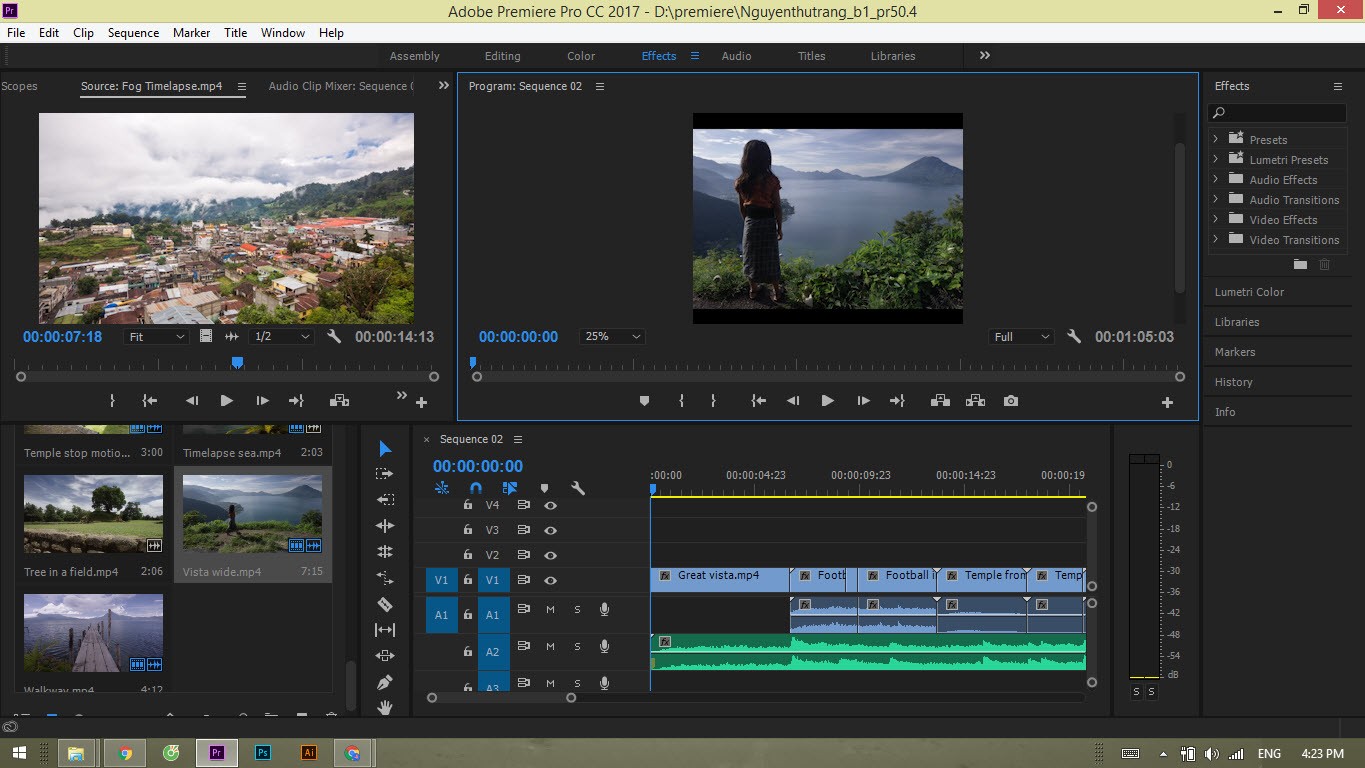Select the Pen tool in the tools panel

tap(385, 682)
